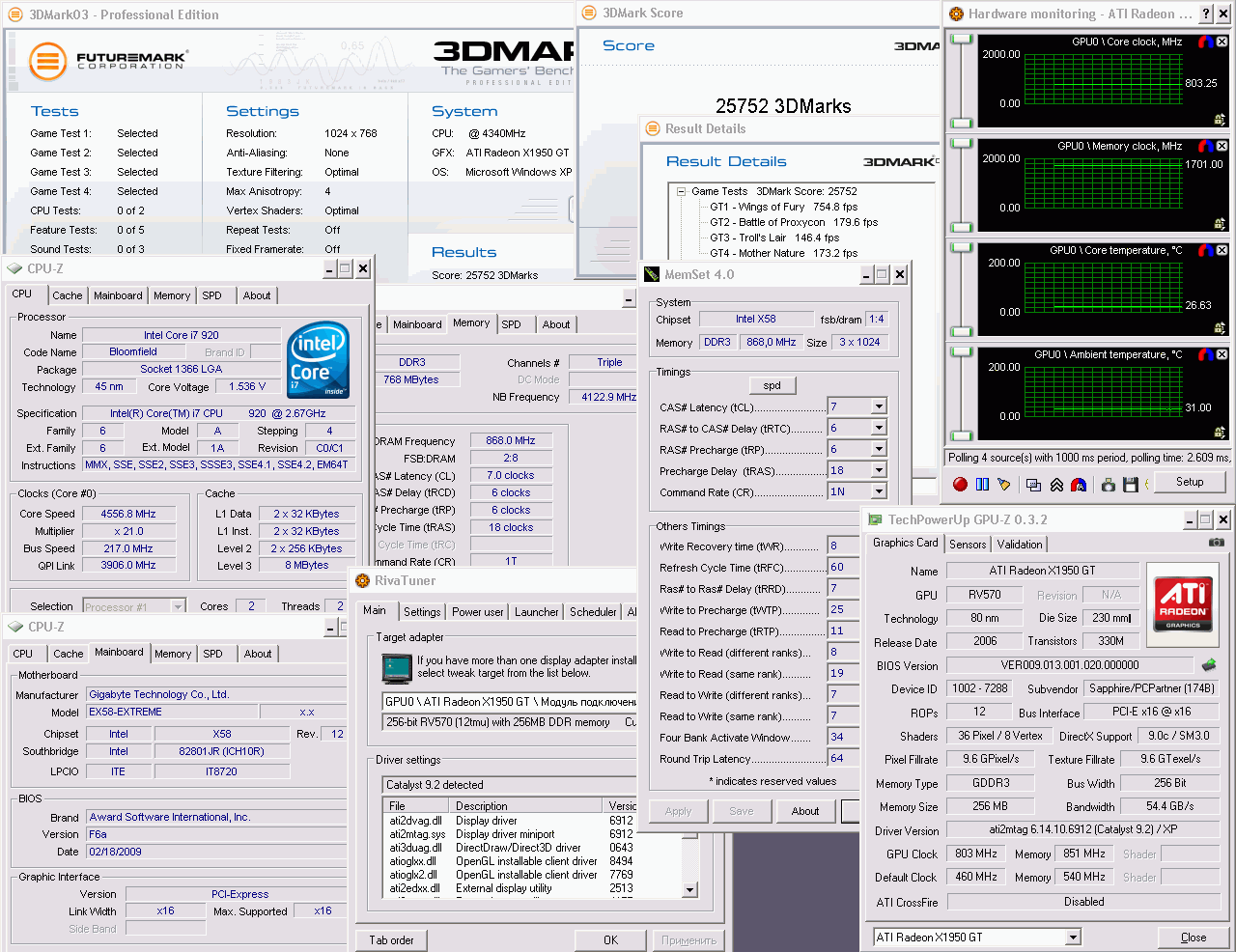Remove the Core temperature graph with its X icon

[x=1222, y=250]
